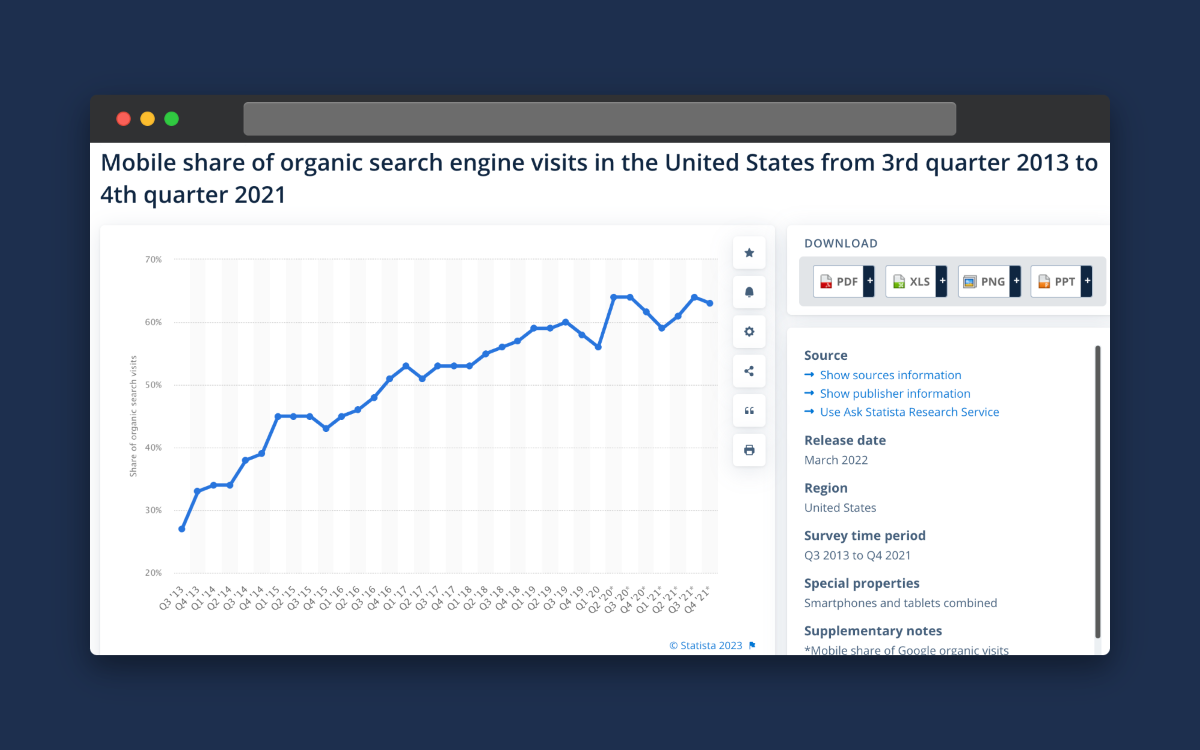Click the plus next to PPT
The image size is (1200, 750).
tap(1087, 282)
